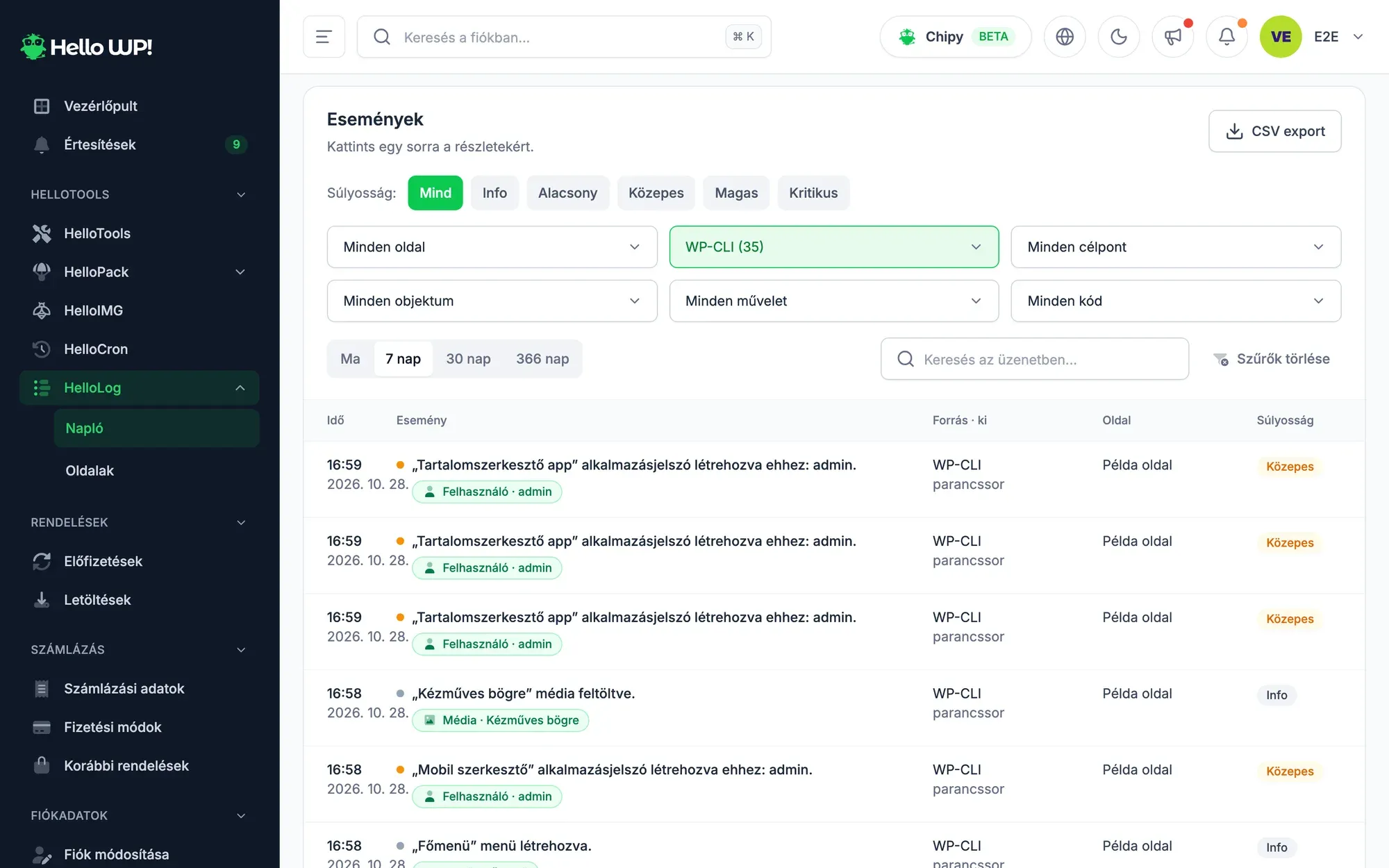Open HelloCron from the sidebar
This screenshot has width=1389, height=868.
(139, 349)
